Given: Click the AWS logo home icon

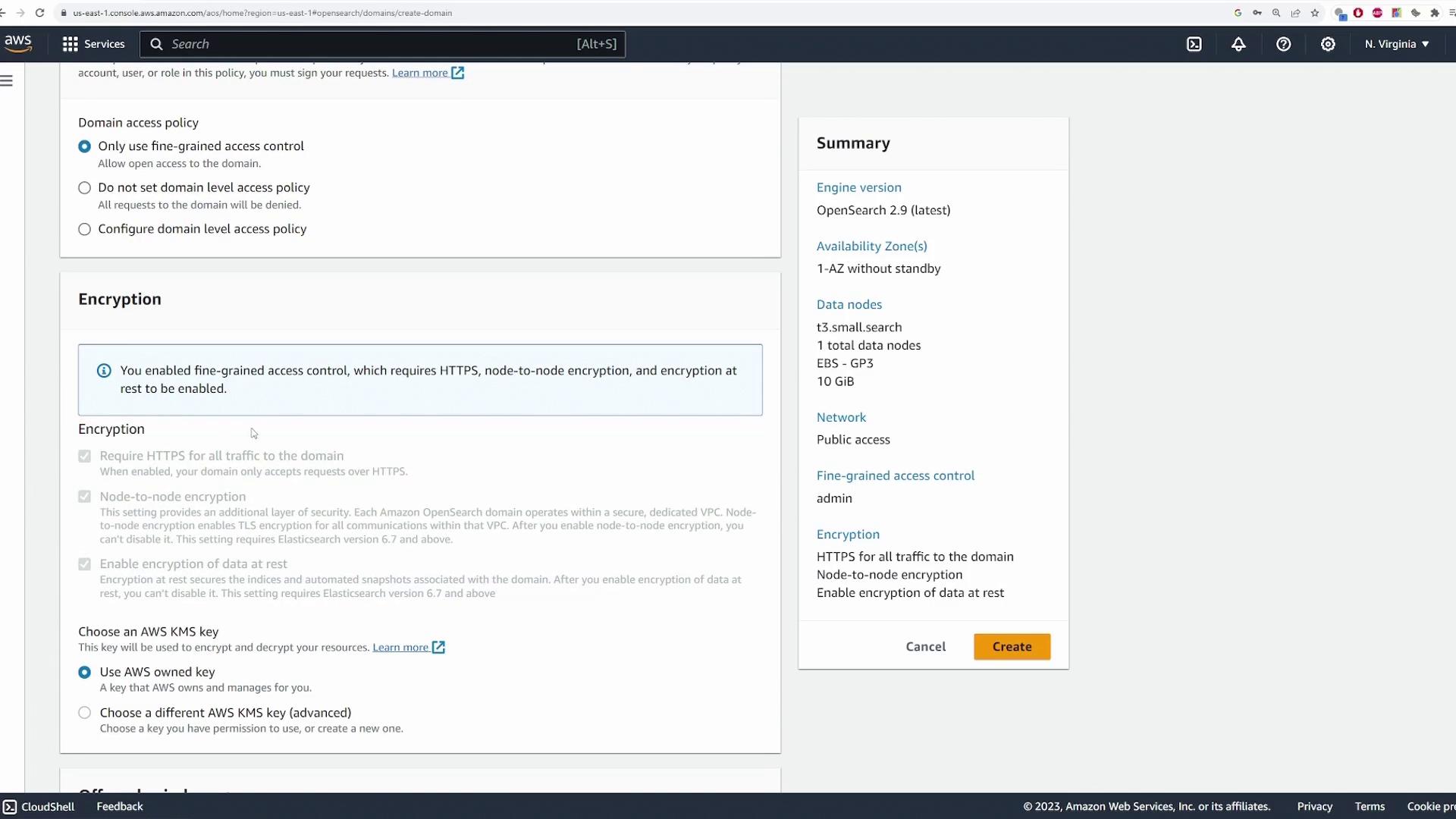Looking at the screenshot, I should pos(18,43).
